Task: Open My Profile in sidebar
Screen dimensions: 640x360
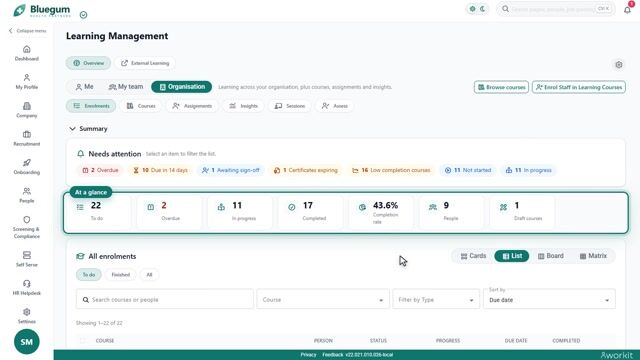Action: pyautogui.click(x=27, y=81)
